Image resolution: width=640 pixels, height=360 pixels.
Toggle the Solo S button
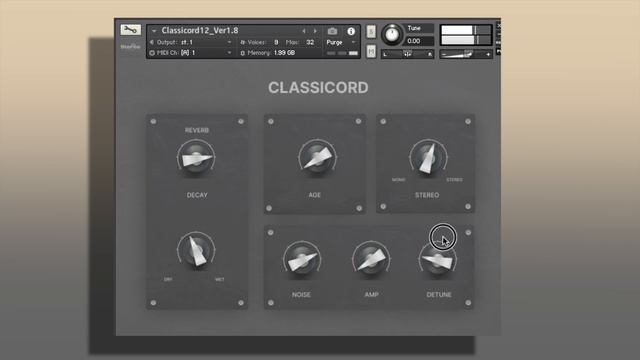pyautogui.click(x=371, y=31)
